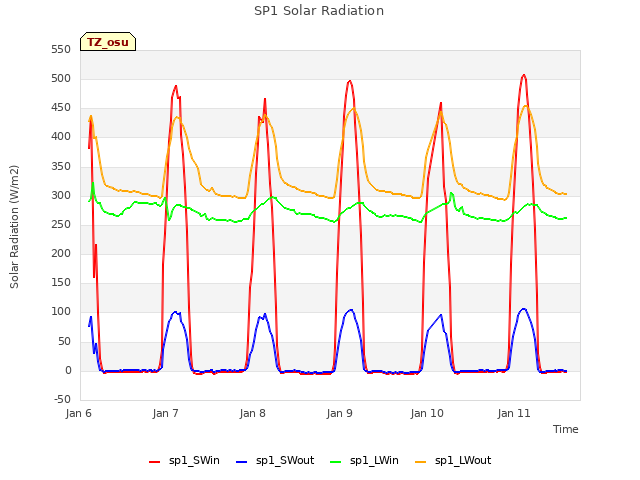Click the sp1_SWin legend label

pos(194,460)
